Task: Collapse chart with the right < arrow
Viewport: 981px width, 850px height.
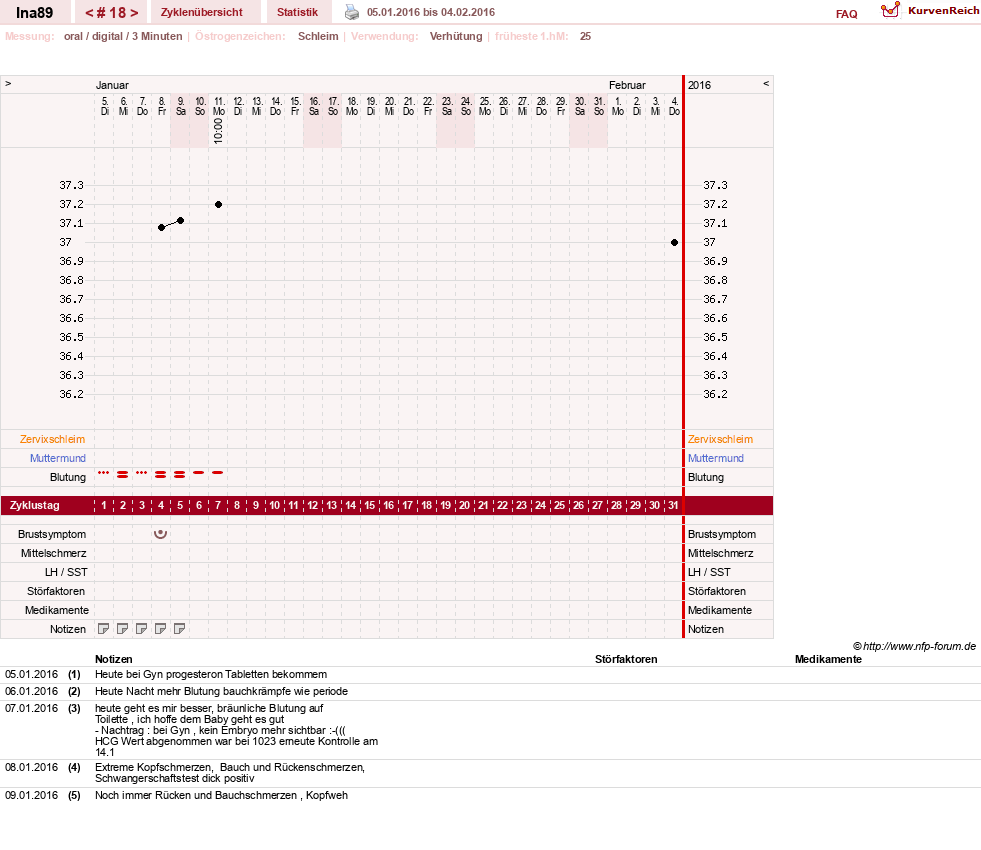Action: pyautogui.click(x=766, y=83)
